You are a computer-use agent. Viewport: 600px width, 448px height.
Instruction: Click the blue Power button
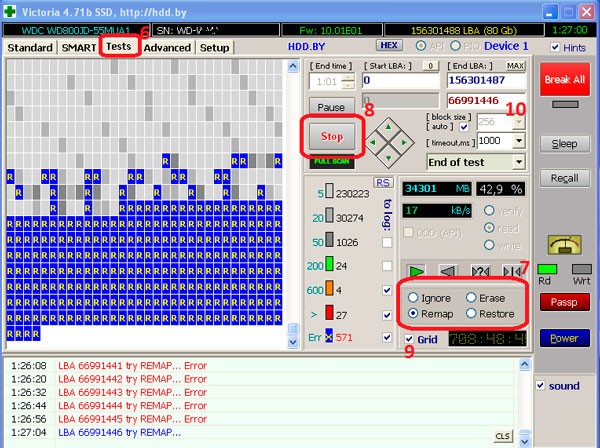(564, 338)
